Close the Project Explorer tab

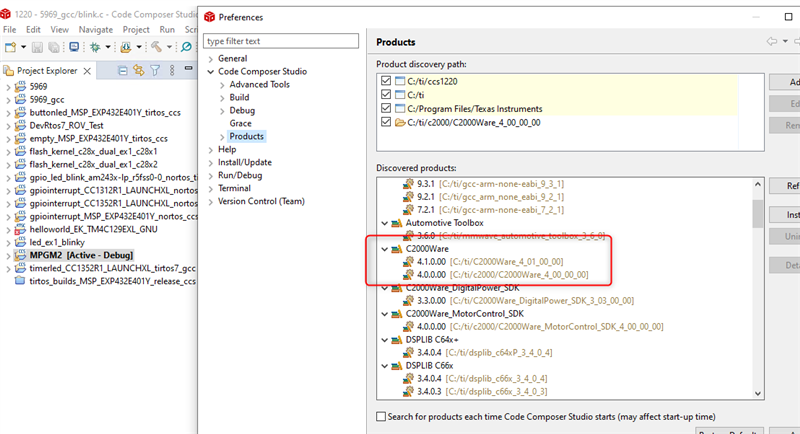[x=87, y=71]
